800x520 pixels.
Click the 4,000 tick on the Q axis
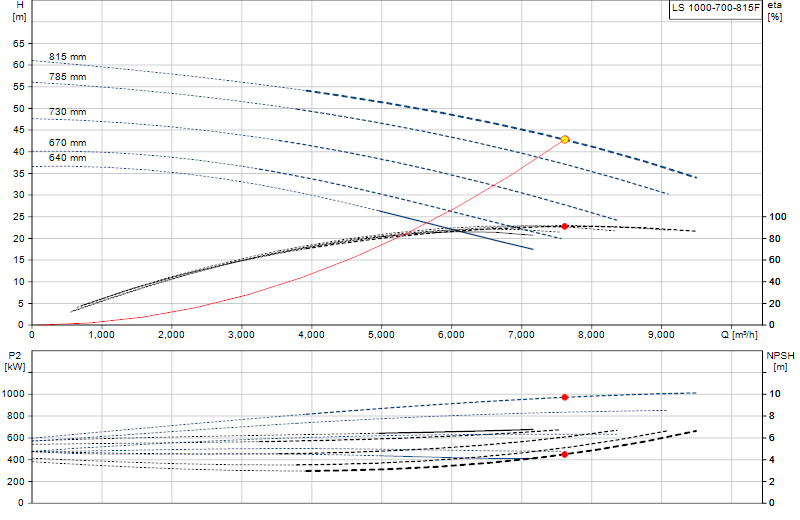coord(311,335)
